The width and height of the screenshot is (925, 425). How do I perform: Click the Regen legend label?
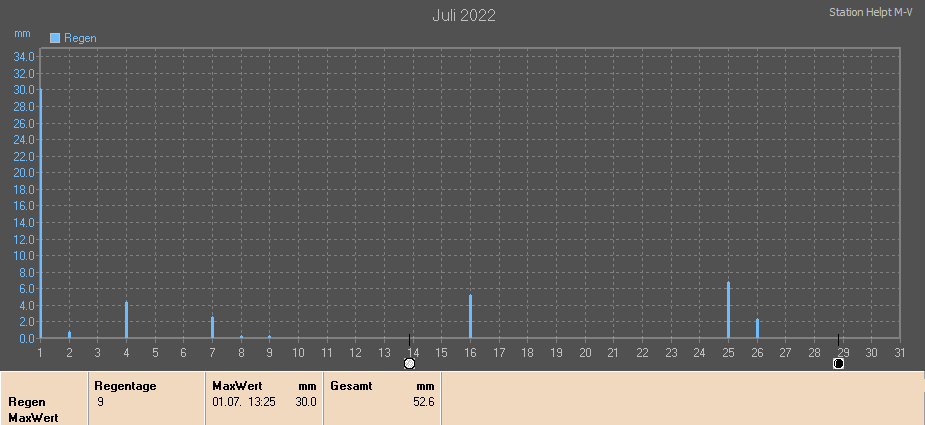80,38
